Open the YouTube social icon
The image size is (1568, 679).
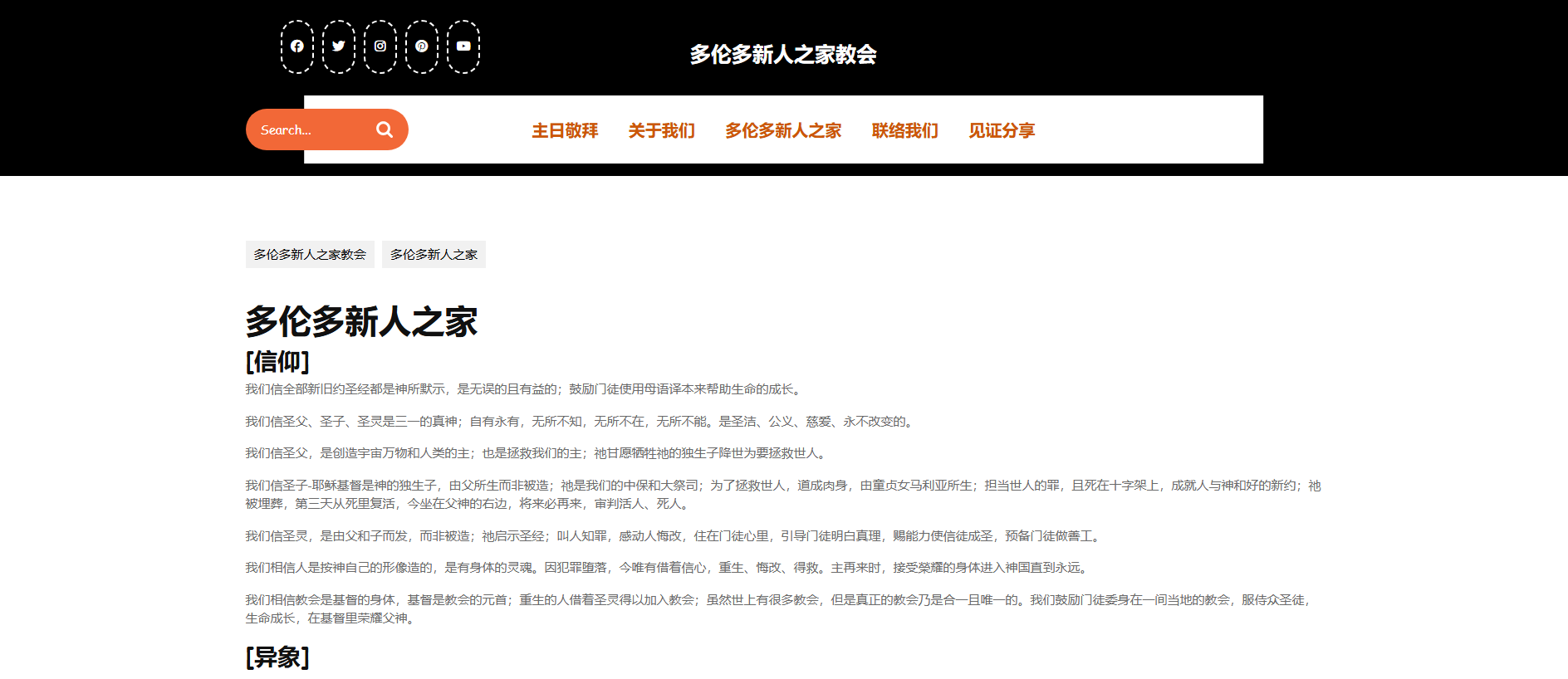click(463, 46)
